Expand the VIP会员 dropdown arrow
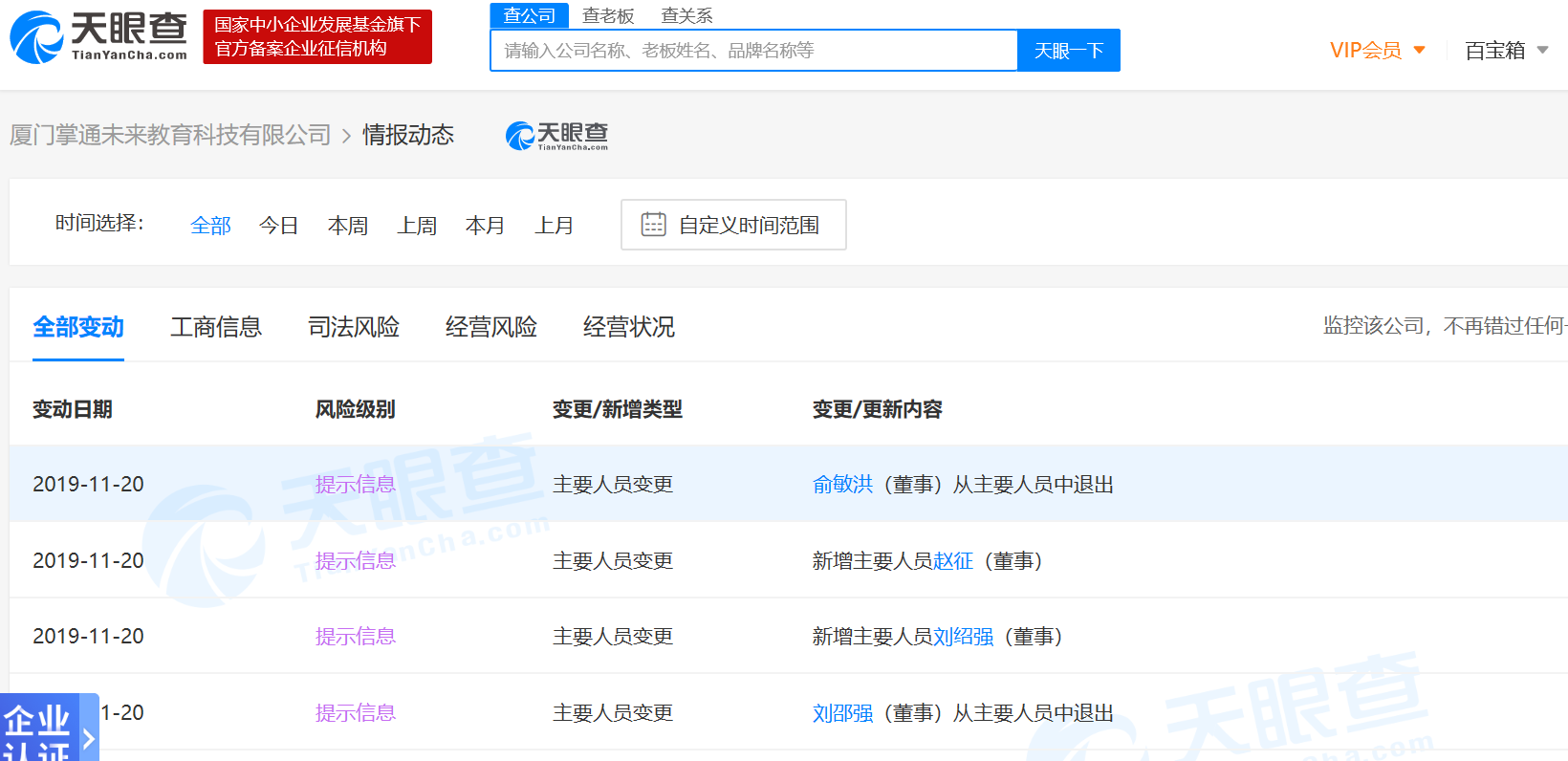This screenshot has height=761, width=1568. (1419, 50)
